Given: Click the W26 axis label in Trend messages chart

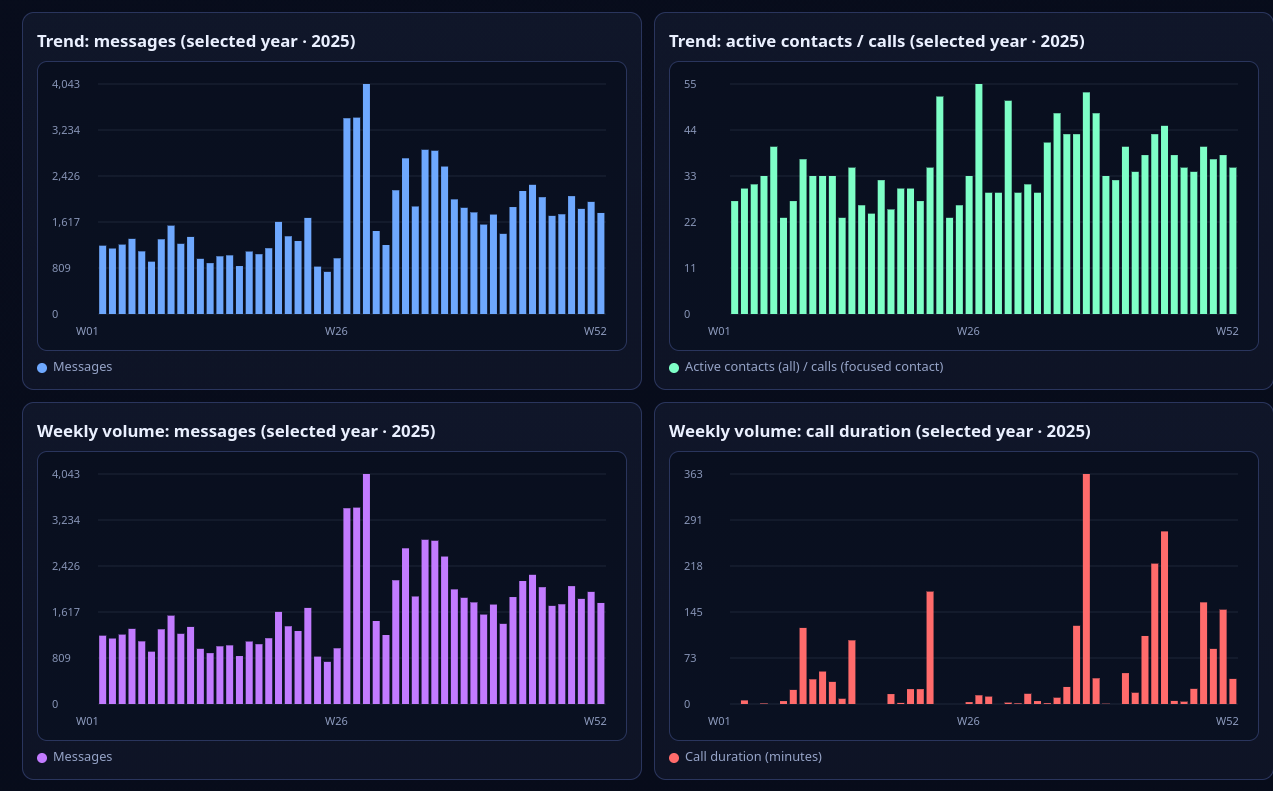Looking at the screenshot, I should point(336,331).
